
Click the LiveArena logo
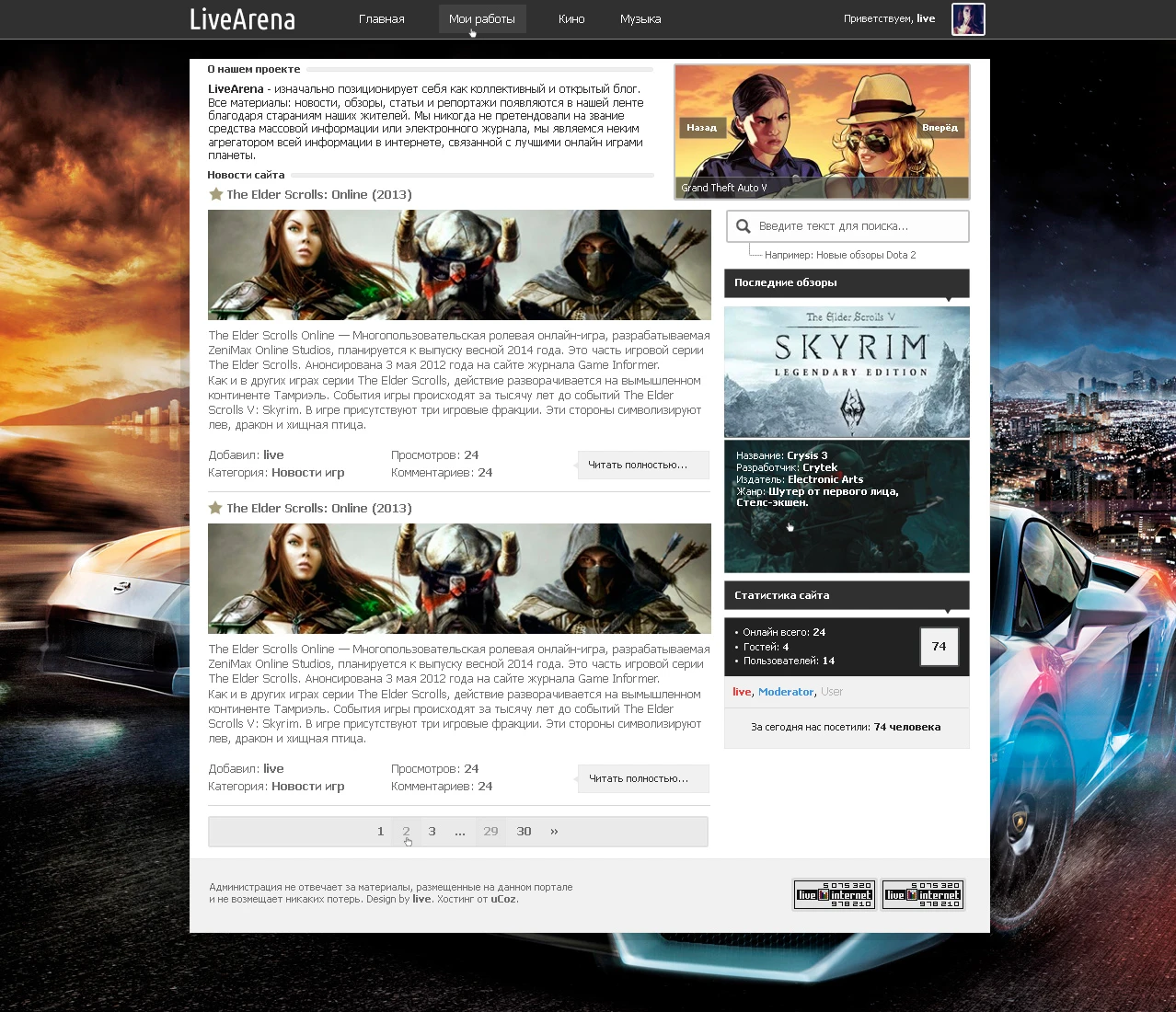pyautogui.click(x=242, y=19)
